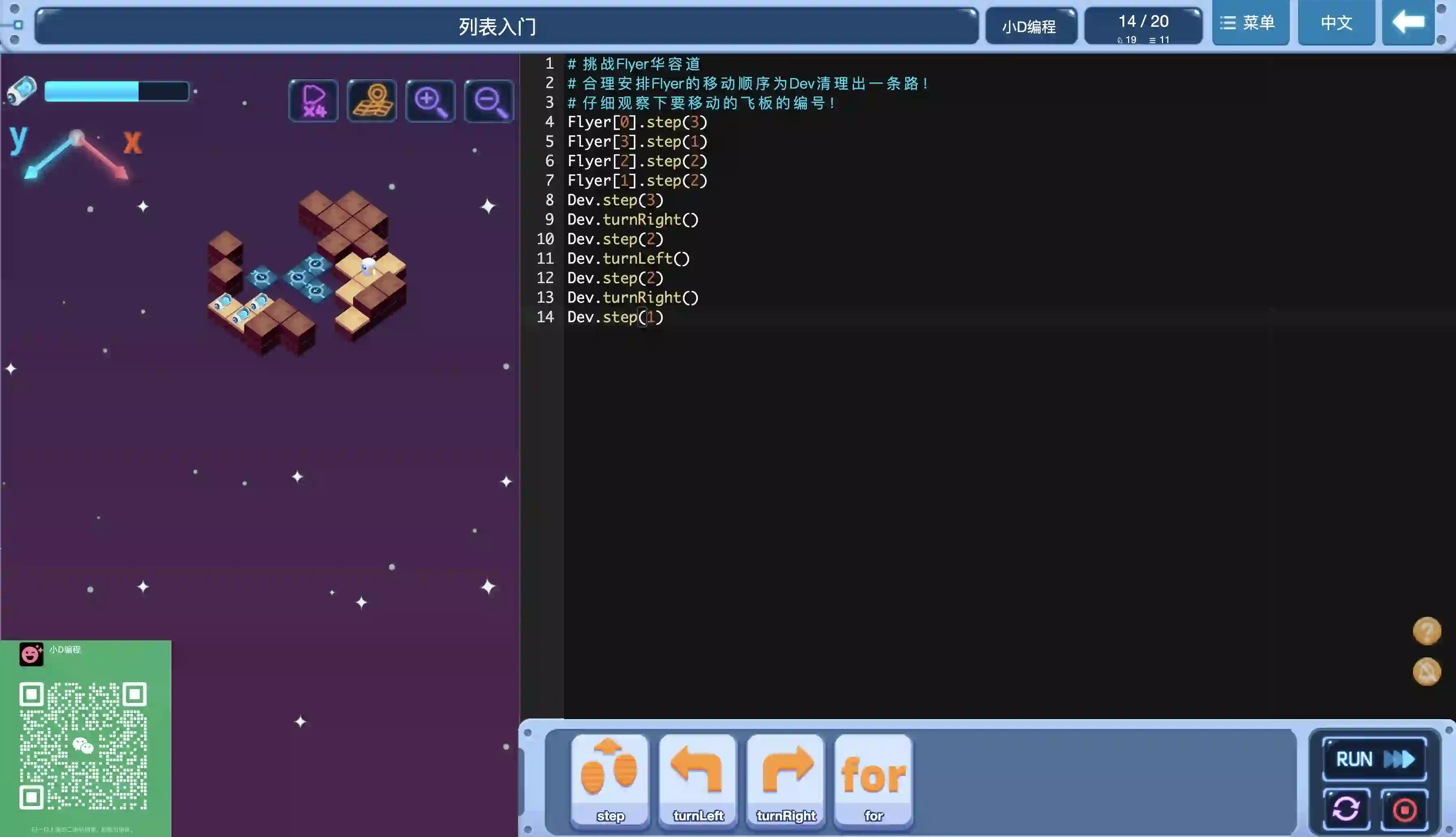The image size is (1456, 837).
Task: Click the reset/refresh code icon
Action: coord(1345,809)
